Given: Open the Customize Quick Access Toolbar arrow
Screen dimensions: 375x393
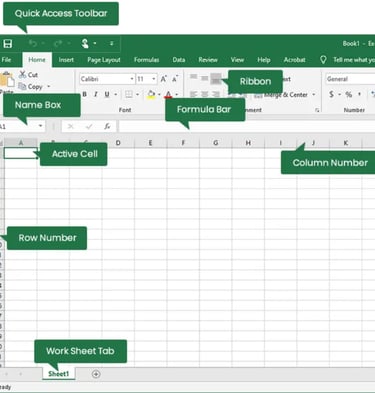Looking at the screenshot, I should coord(112,43).
